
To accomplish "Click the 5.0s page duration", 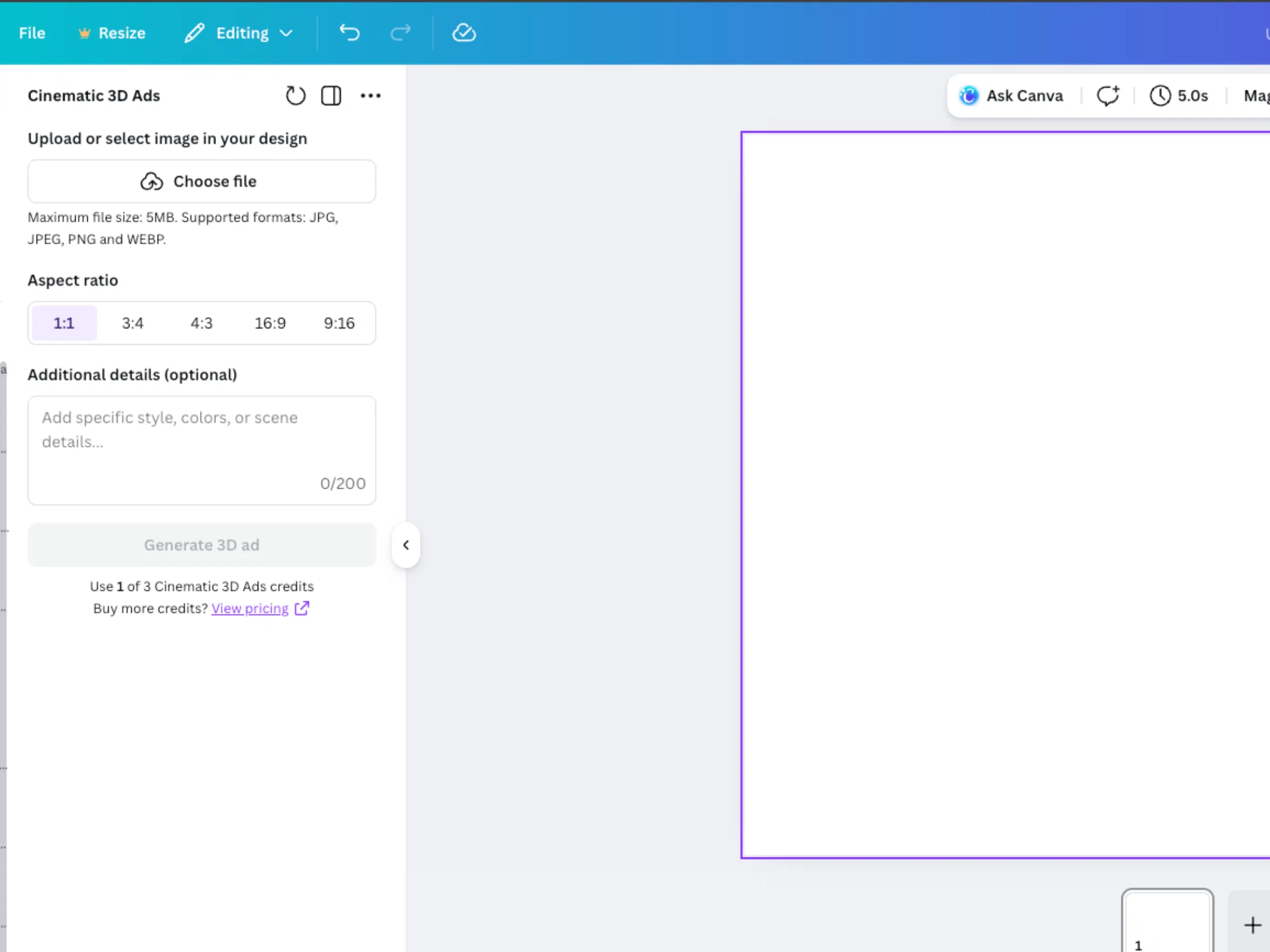I will point(1180,96).
